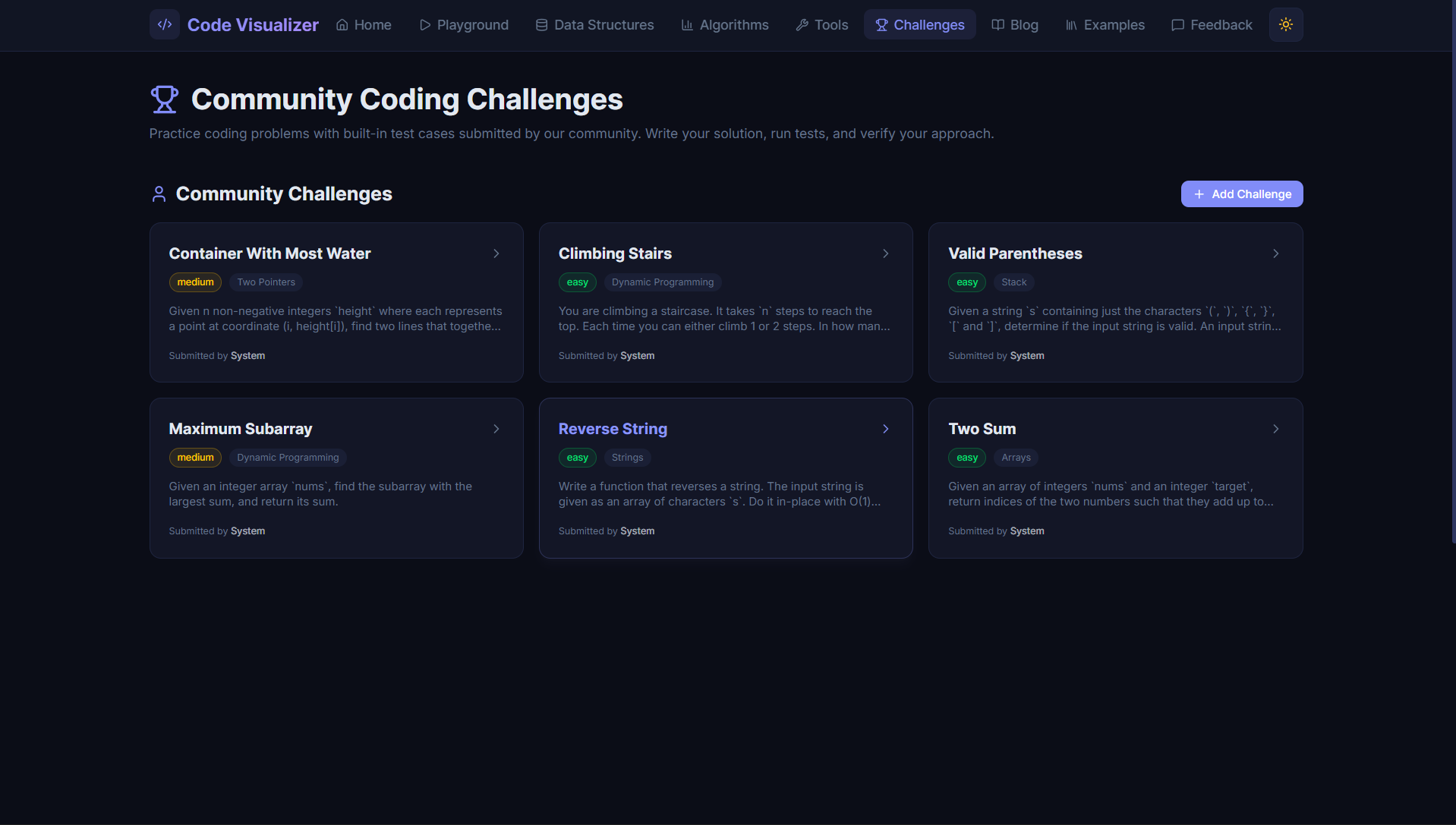Open the Feedback nav item
The width and height of the screenshot is (1456, 825).
pos(1212,25)
